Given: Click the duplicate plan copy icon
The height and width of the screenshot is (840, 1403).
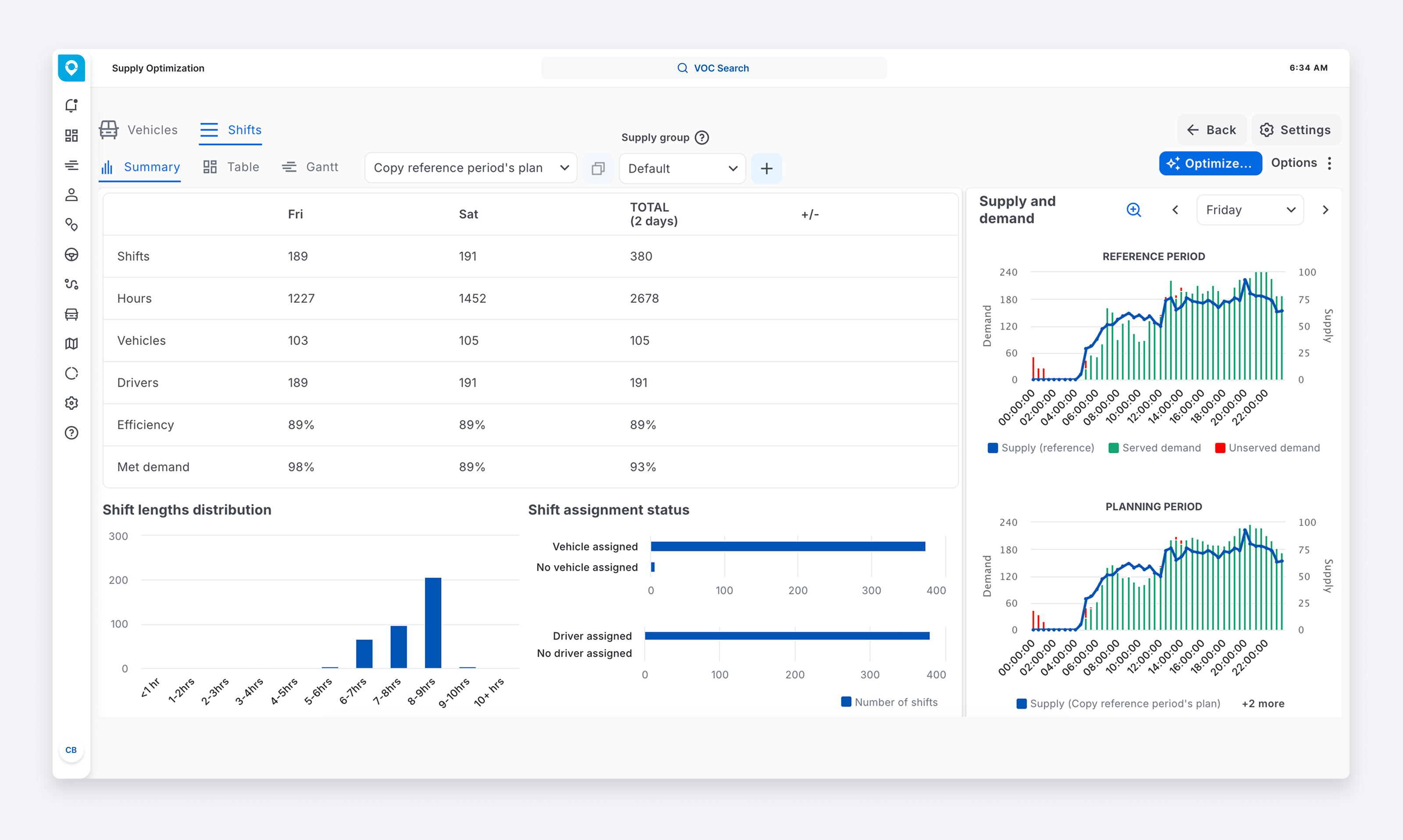Looking at the screenshot, I should [x=598, y=168].
